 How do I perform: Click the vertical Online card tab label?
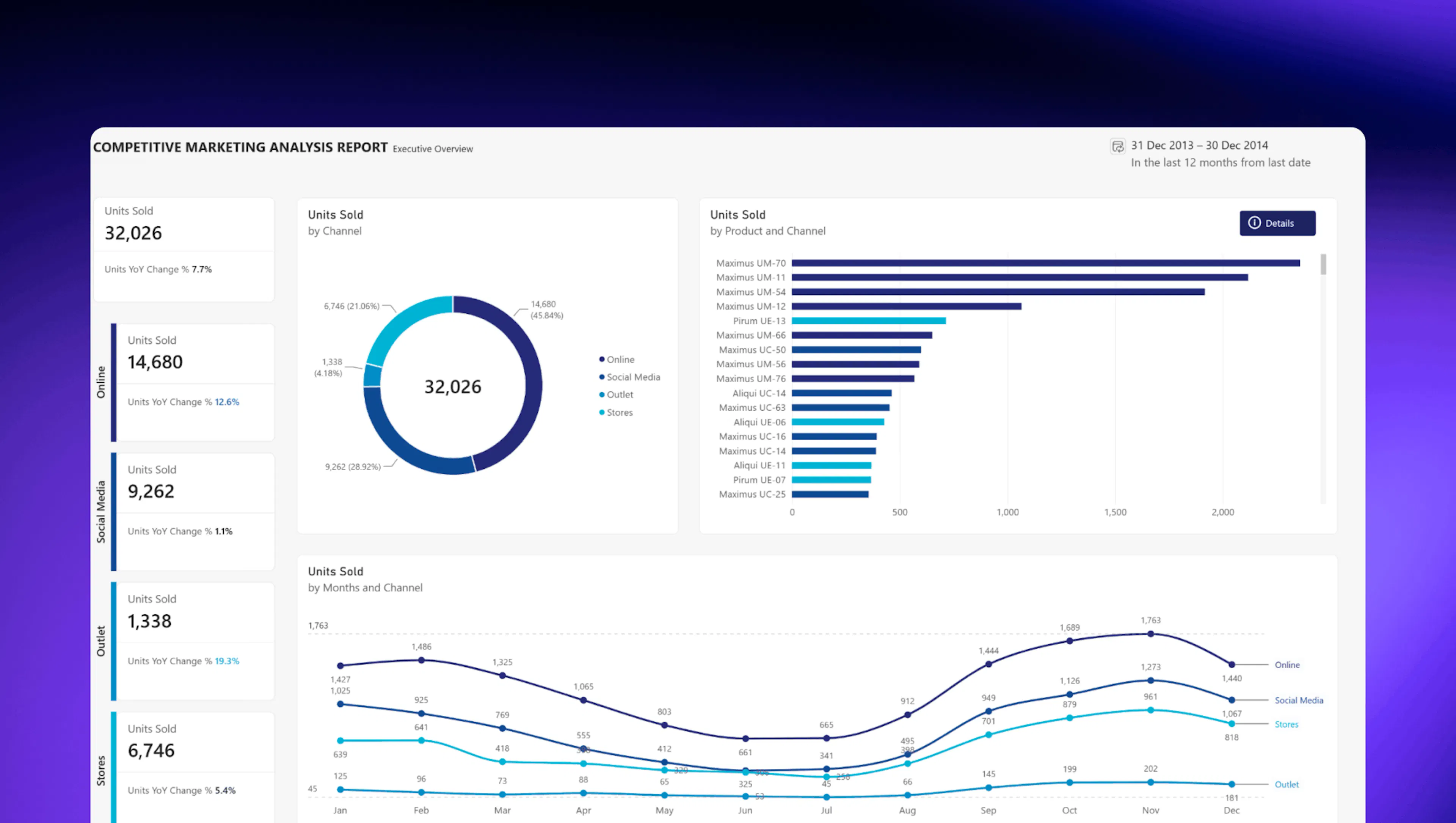[100, 383]
